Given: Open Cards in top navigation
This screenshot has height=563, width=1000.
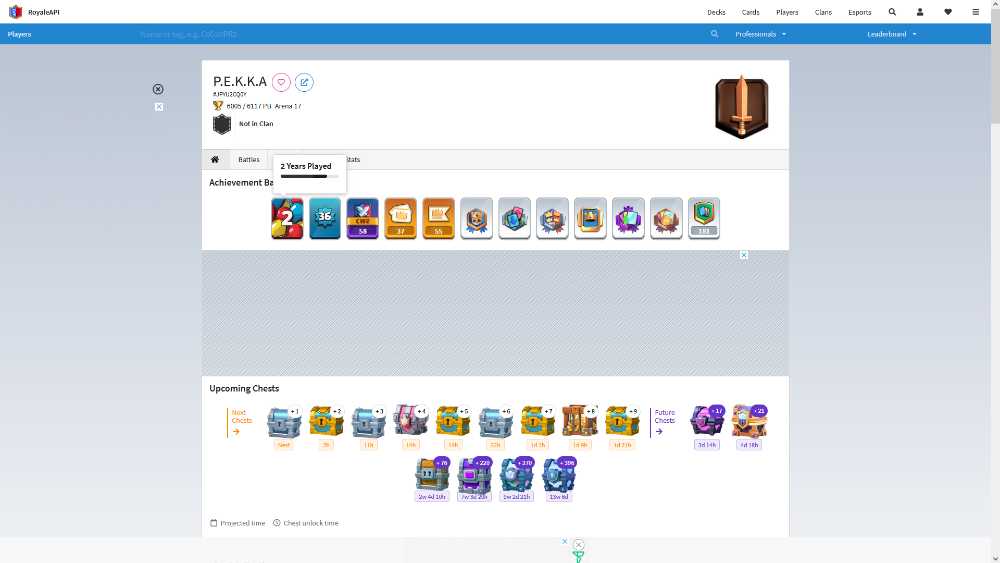Looking at the screenshot, I should [751, 12].
